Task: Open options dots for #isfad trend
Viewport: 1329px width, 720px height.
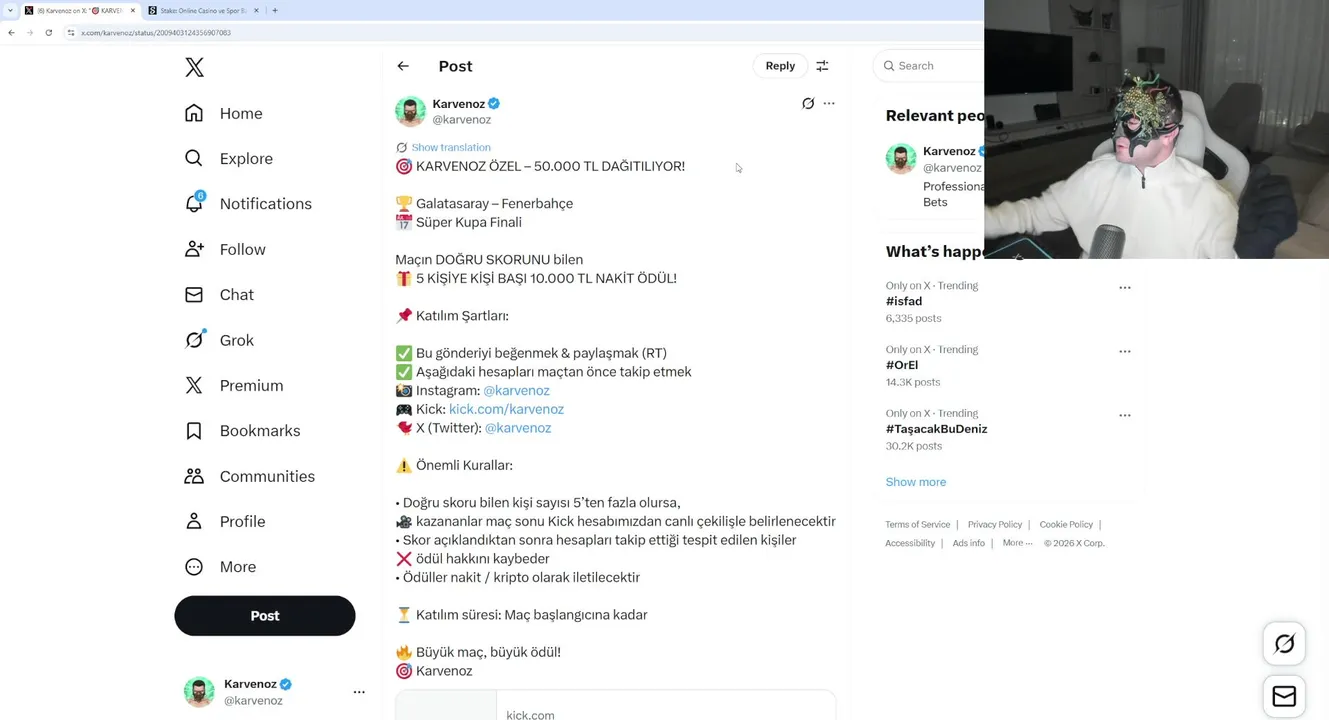Action: (x=1125, y=288)
